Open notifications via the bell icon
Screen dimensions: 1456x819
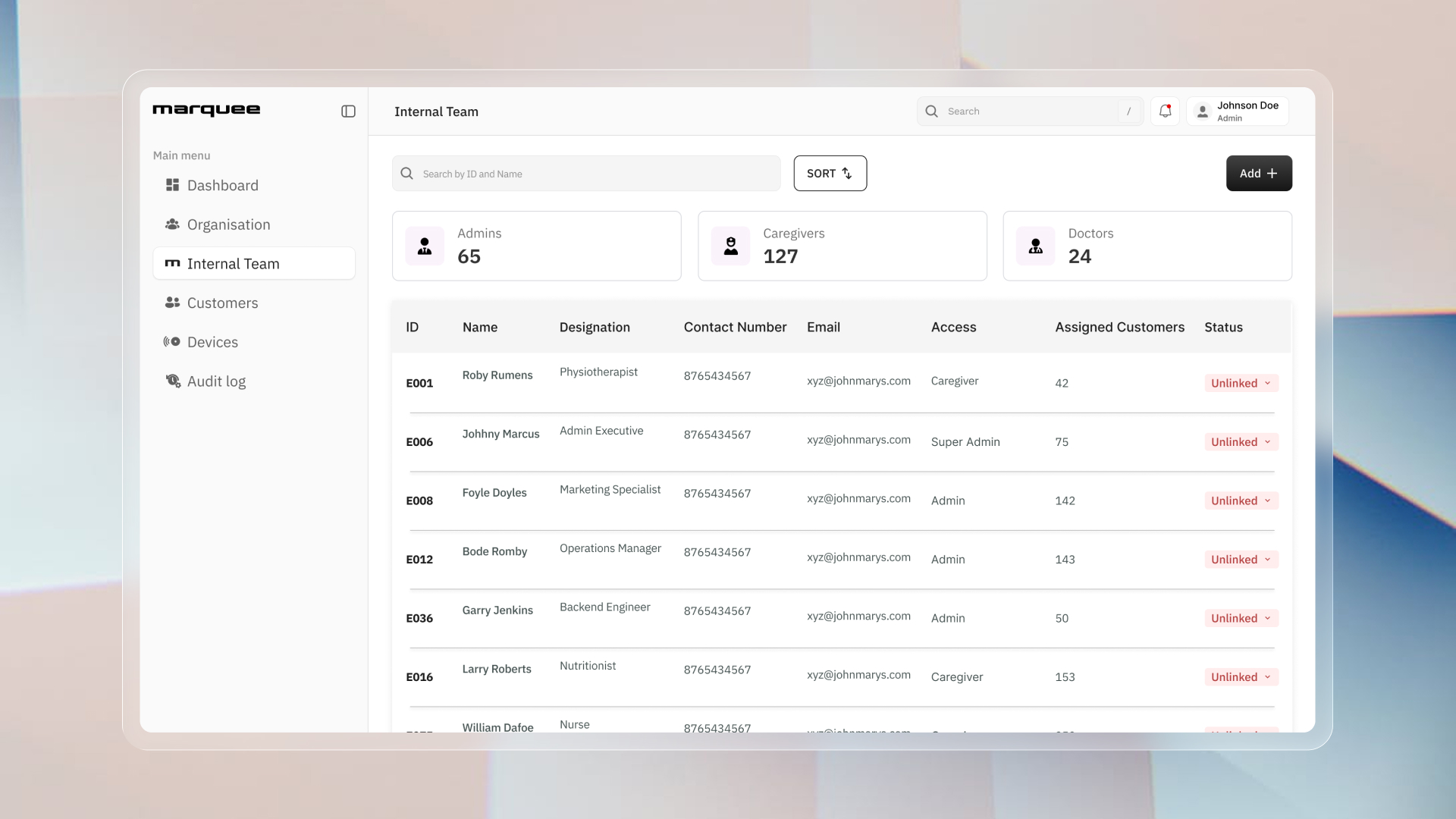(x=1165, y=111)
